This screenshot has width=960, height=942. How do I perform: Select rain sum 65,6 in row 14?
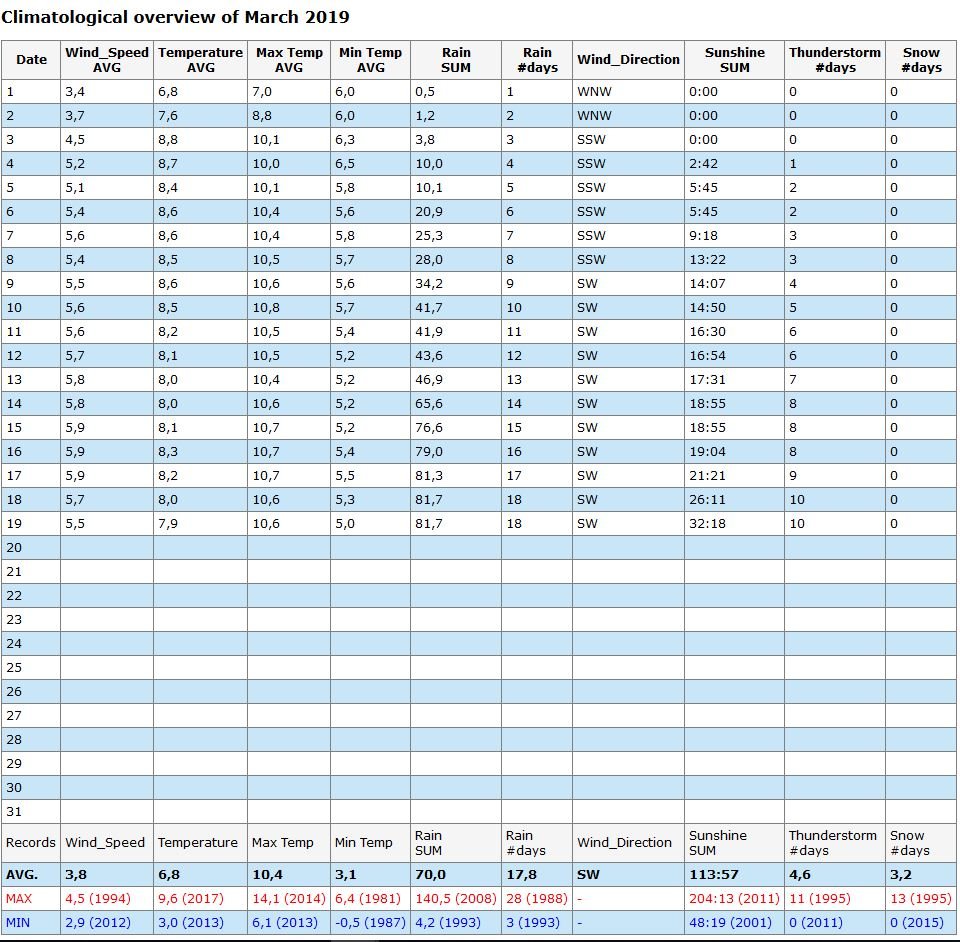click(429, 404)
